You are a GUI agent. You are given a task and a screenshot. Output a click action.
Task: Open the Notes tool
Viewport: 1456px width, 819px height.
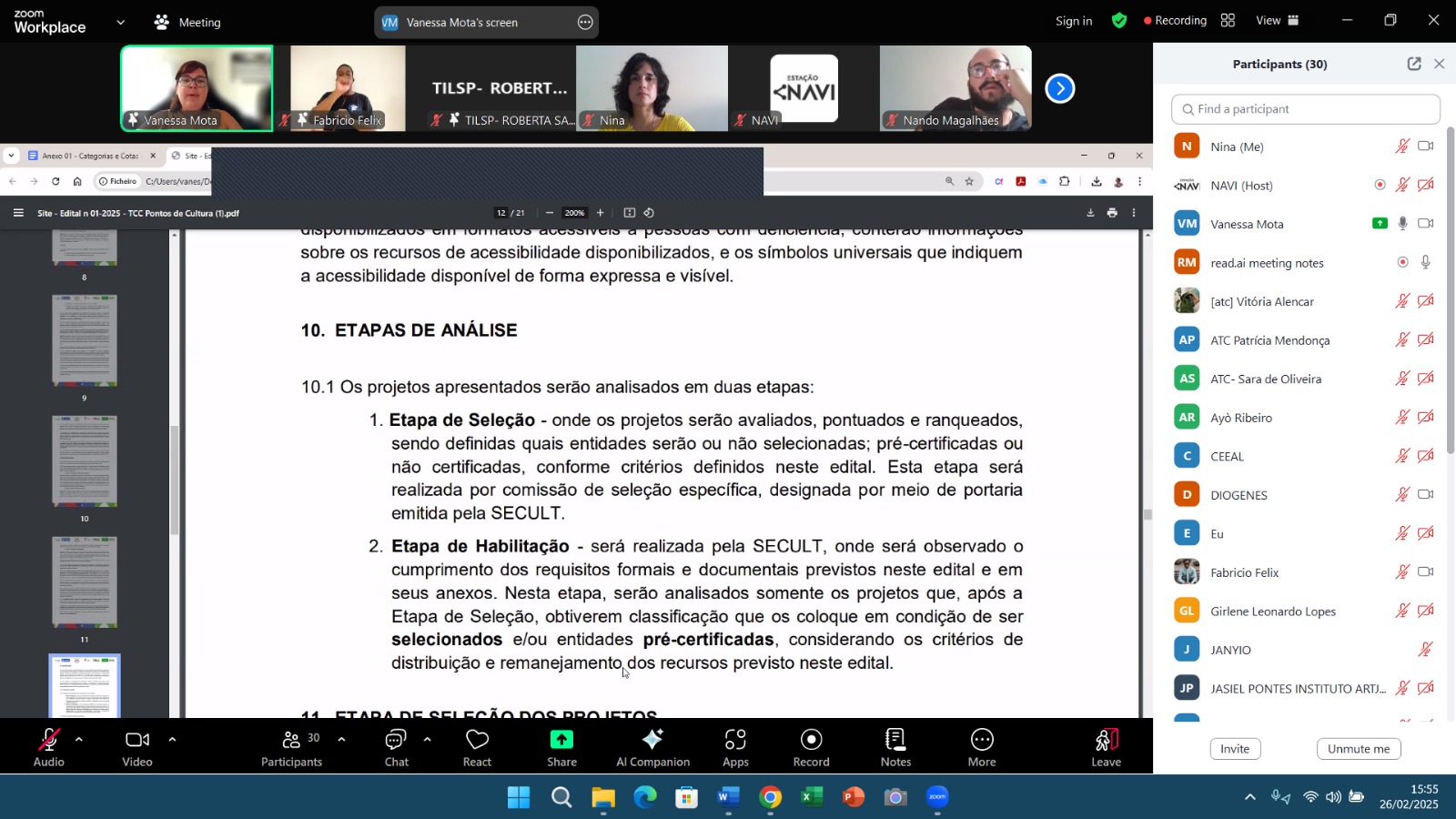click(x=895, y=747)
